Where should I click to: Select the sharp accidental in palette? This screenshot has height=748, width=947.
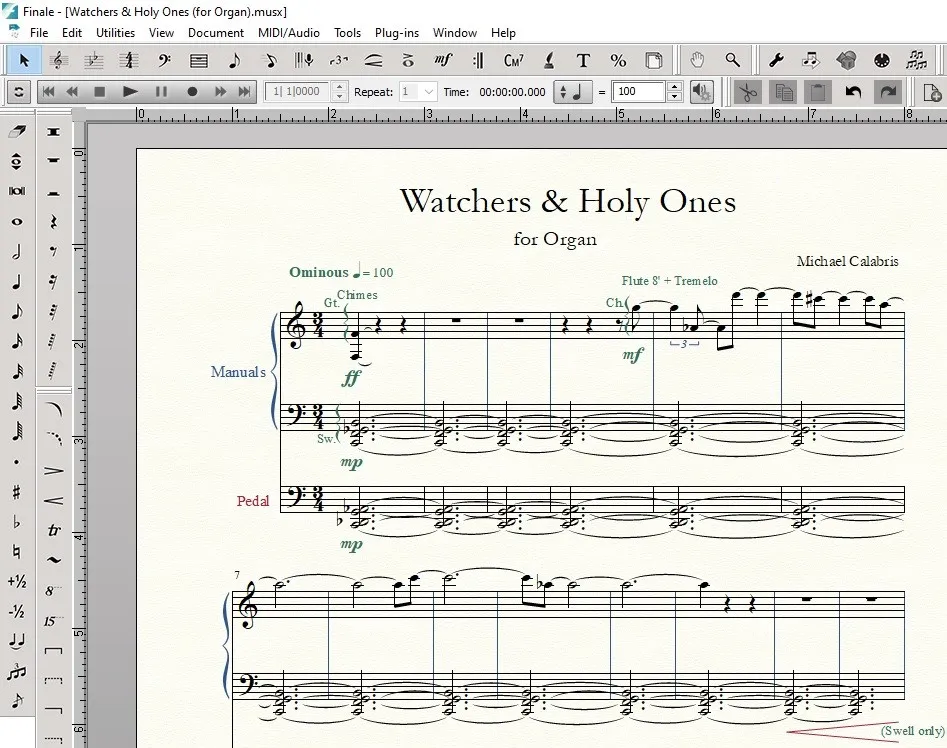pos(17,493)
